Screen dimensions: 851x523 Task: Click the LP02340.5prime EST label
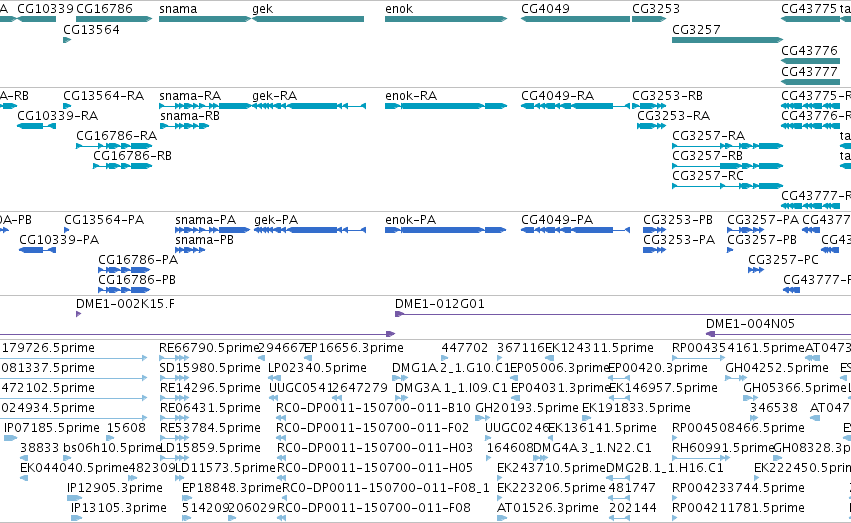(317, 368)
